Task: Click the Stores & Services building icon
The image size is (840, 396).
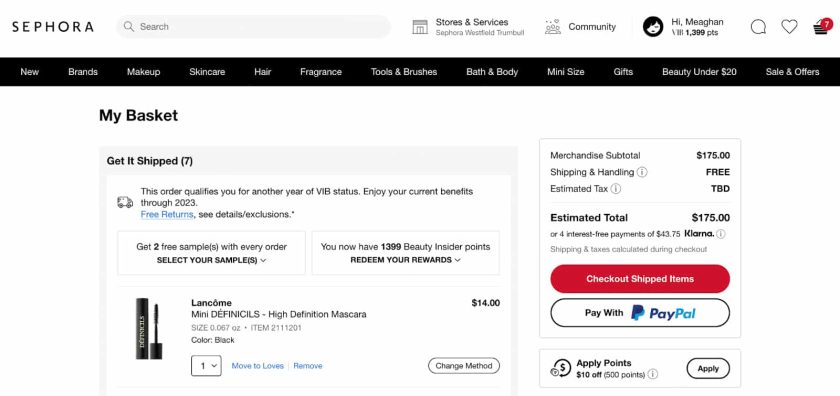Action: coord(420,27)
